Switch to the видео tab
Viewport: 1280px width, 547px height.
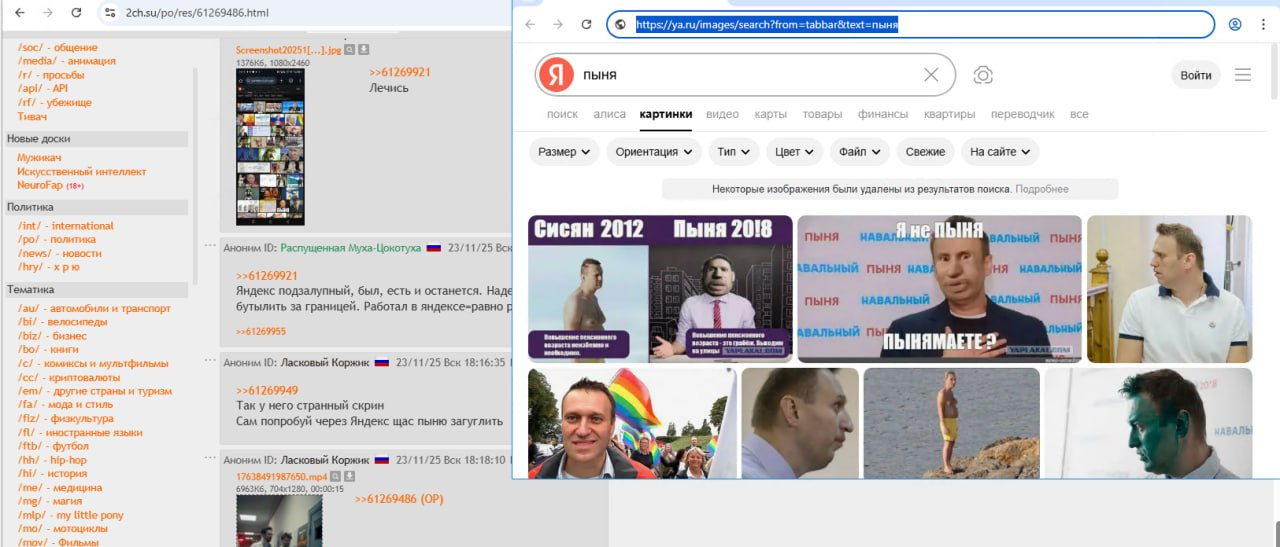click(x=722, y=114)
